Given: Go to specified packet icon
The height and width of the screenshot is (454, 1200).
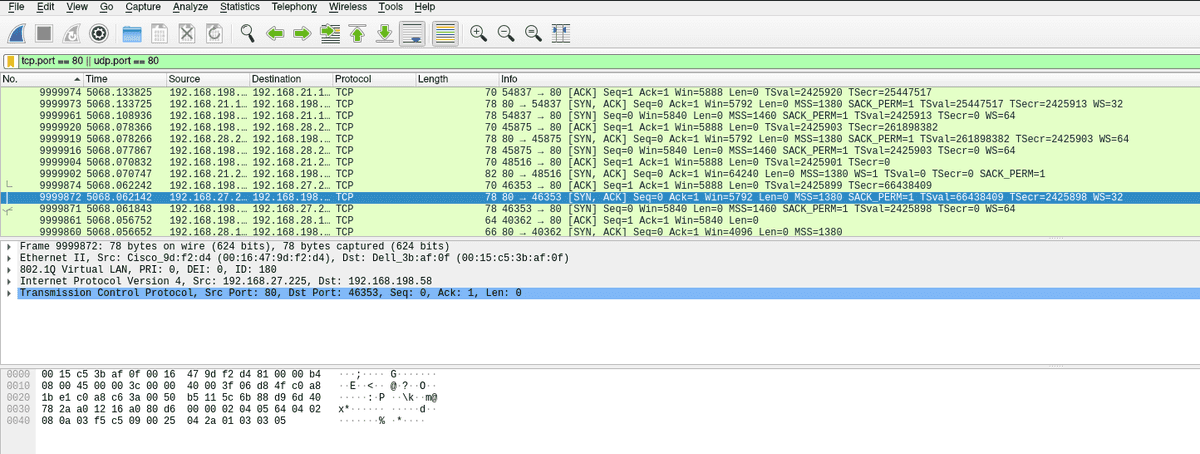Looking at the screenshot, I should pos(330,33).
